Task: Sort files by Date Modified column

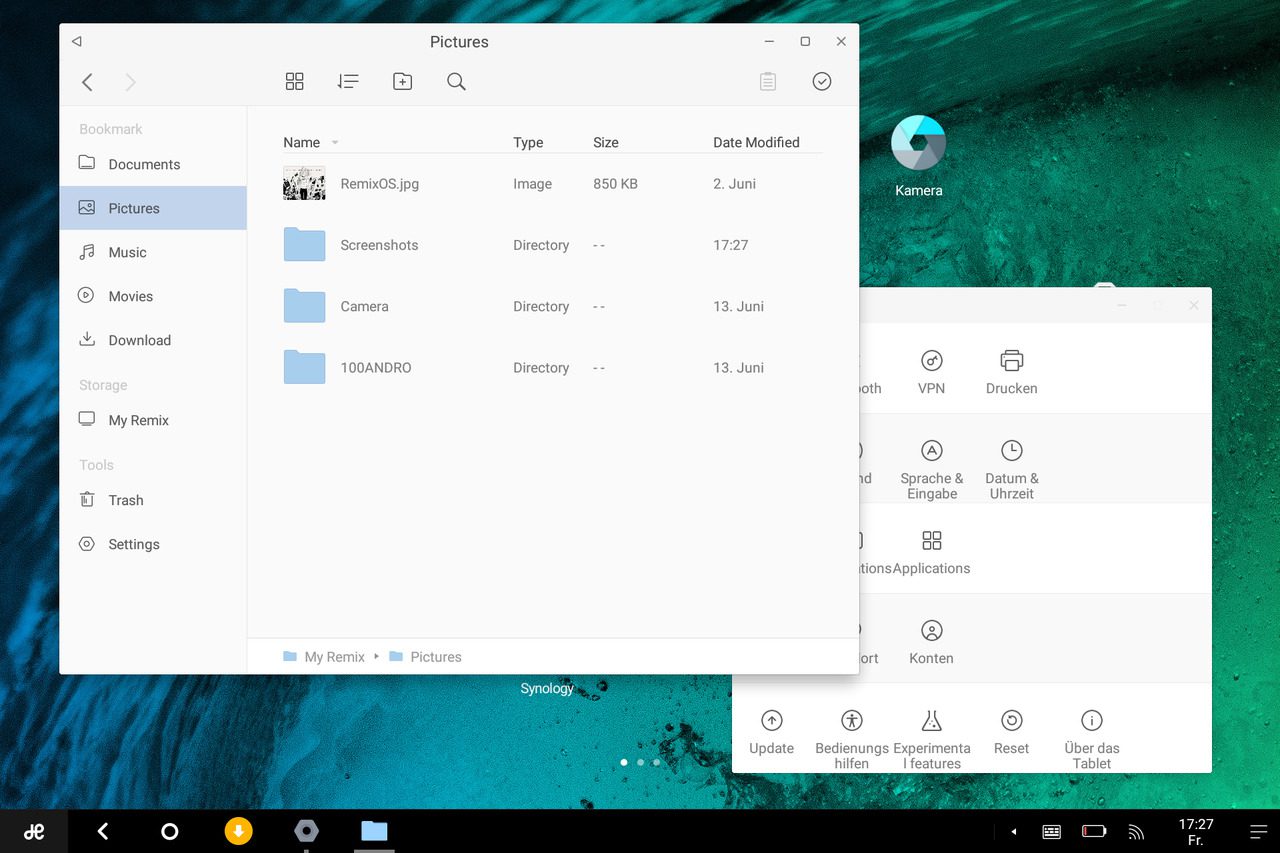Action: click(756, 142)
